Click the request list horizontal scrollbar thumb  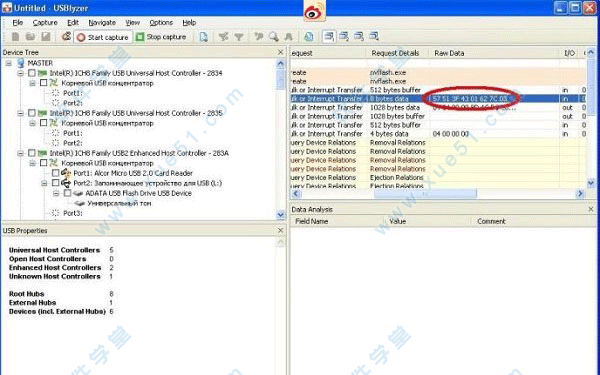[x=426, y=194]
